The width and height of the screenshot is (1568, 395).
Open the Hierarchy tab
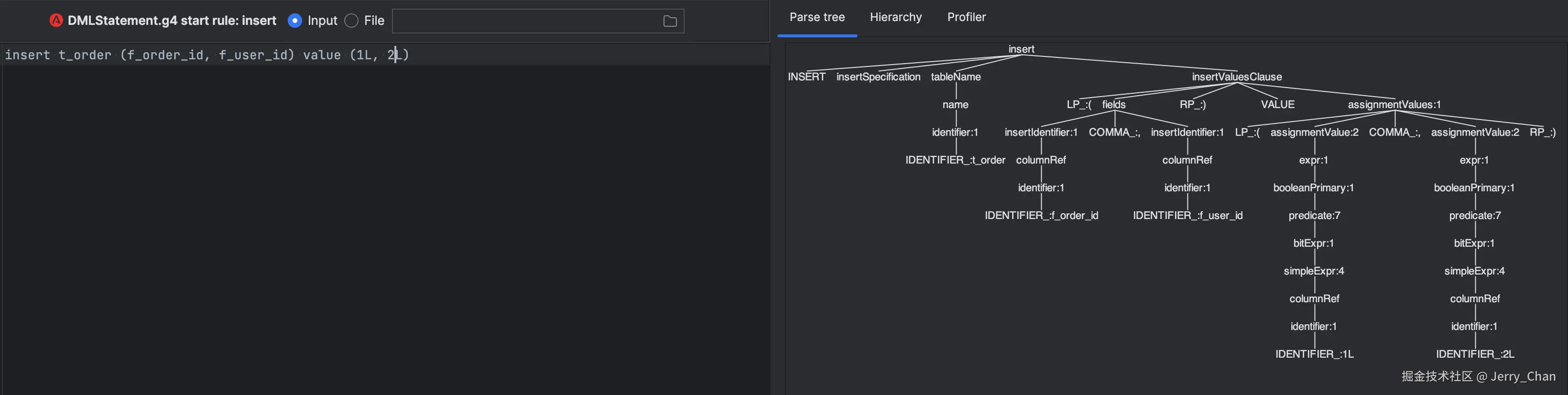(895, 18)
